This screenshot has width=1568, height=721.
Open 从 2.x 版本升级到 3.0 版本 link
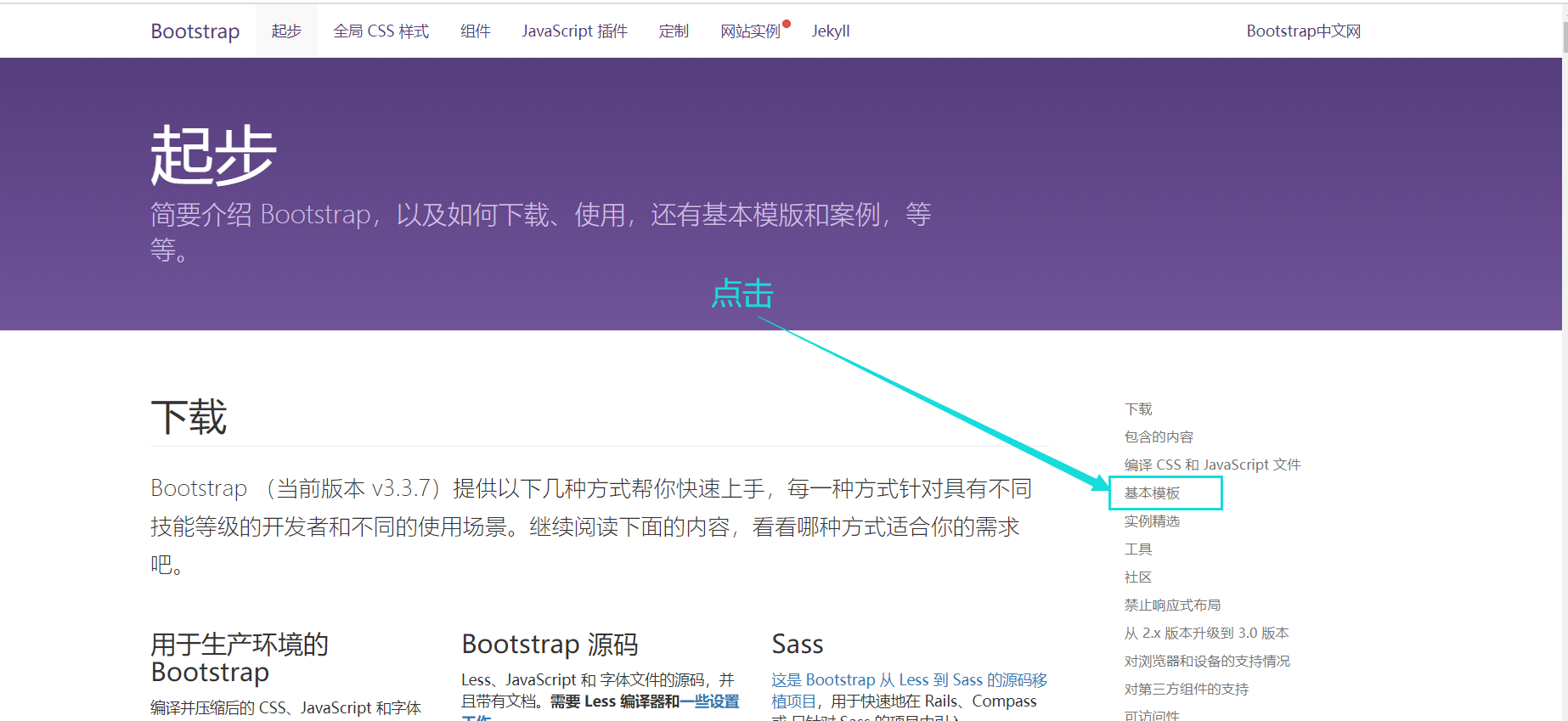tap(1206, 634)
